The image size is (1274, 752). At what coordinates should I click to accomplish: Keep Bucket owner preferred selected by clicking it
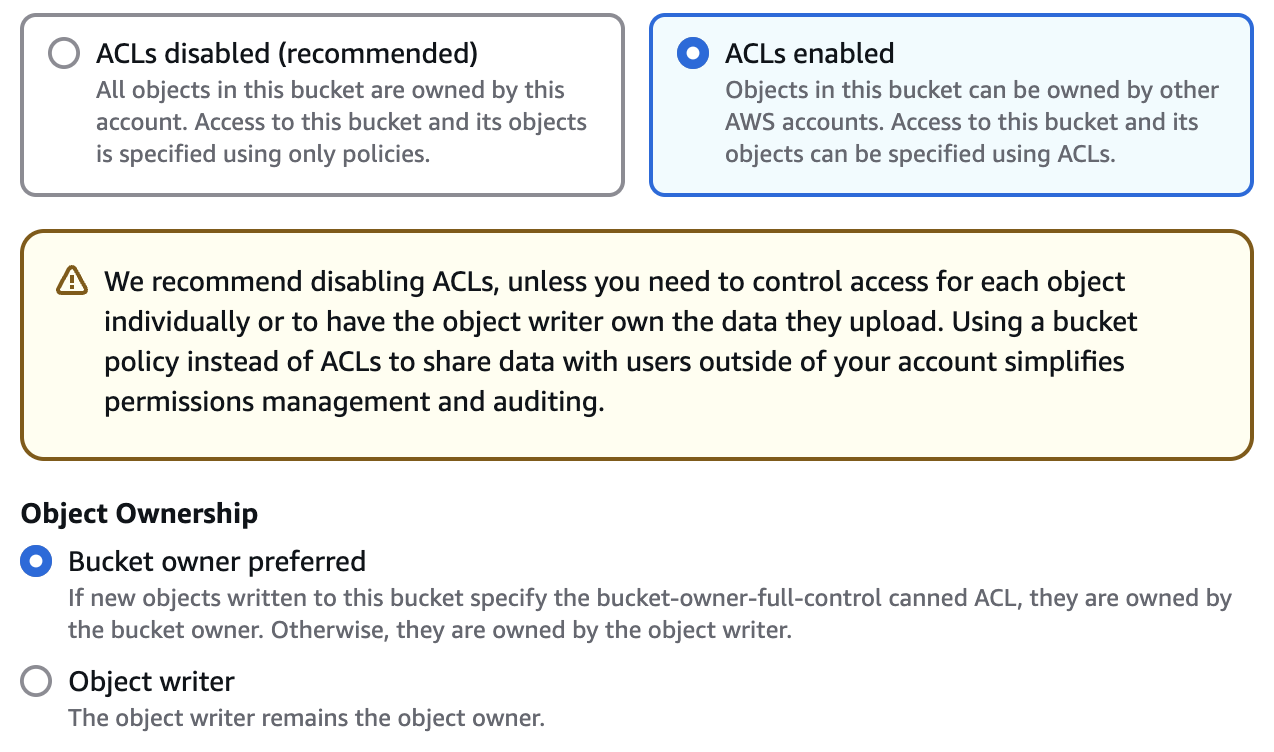[35, 562]
